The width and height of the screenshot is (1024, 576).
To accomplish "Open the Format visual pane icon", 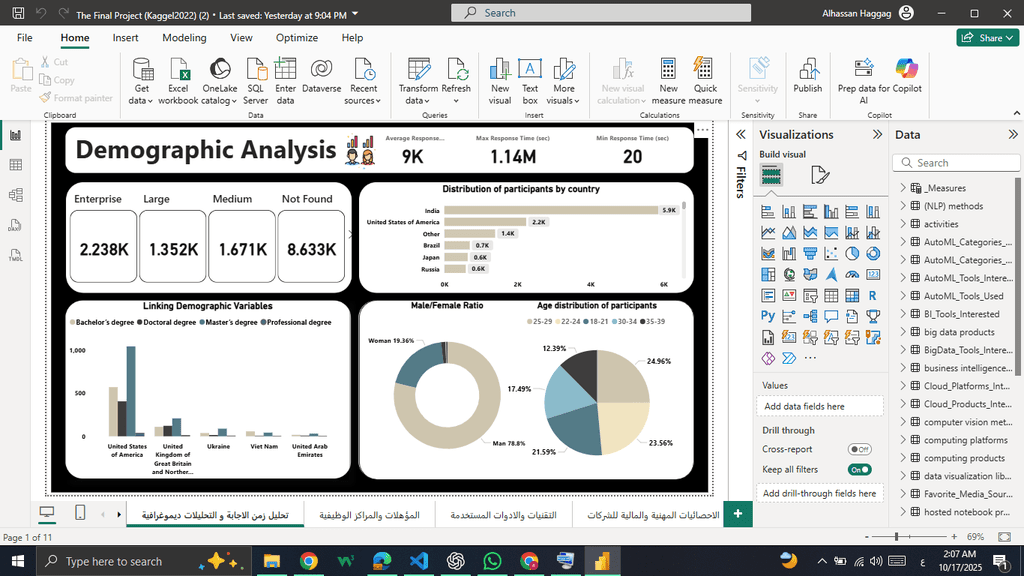I will point(820,176).
